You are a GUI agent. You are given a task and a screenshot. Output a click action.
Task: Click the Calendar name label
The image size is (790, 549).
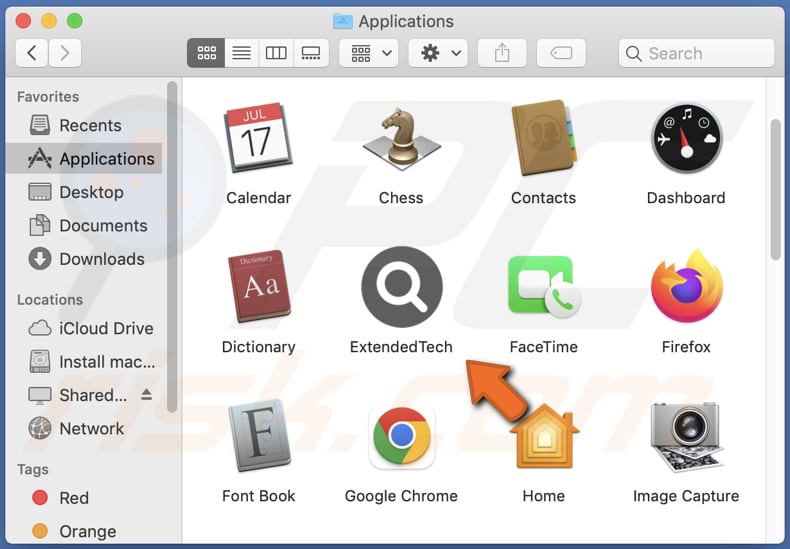[x=259, y=198]
